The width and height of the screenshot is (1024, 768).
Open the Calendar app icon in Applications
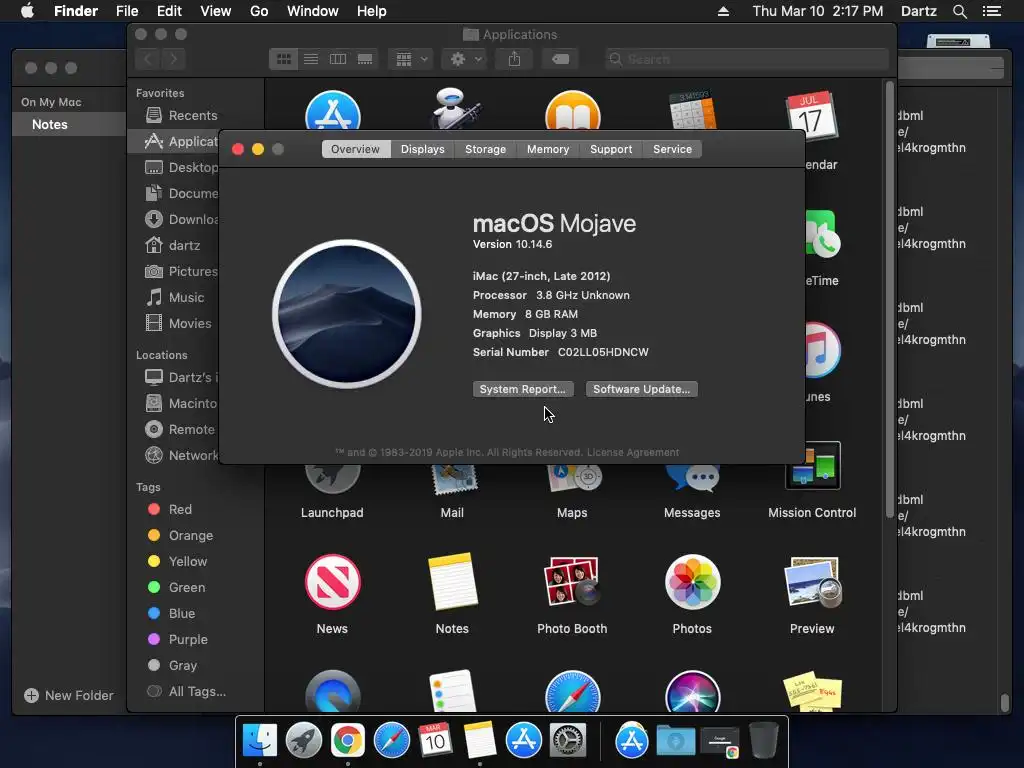tap(811, 116)
